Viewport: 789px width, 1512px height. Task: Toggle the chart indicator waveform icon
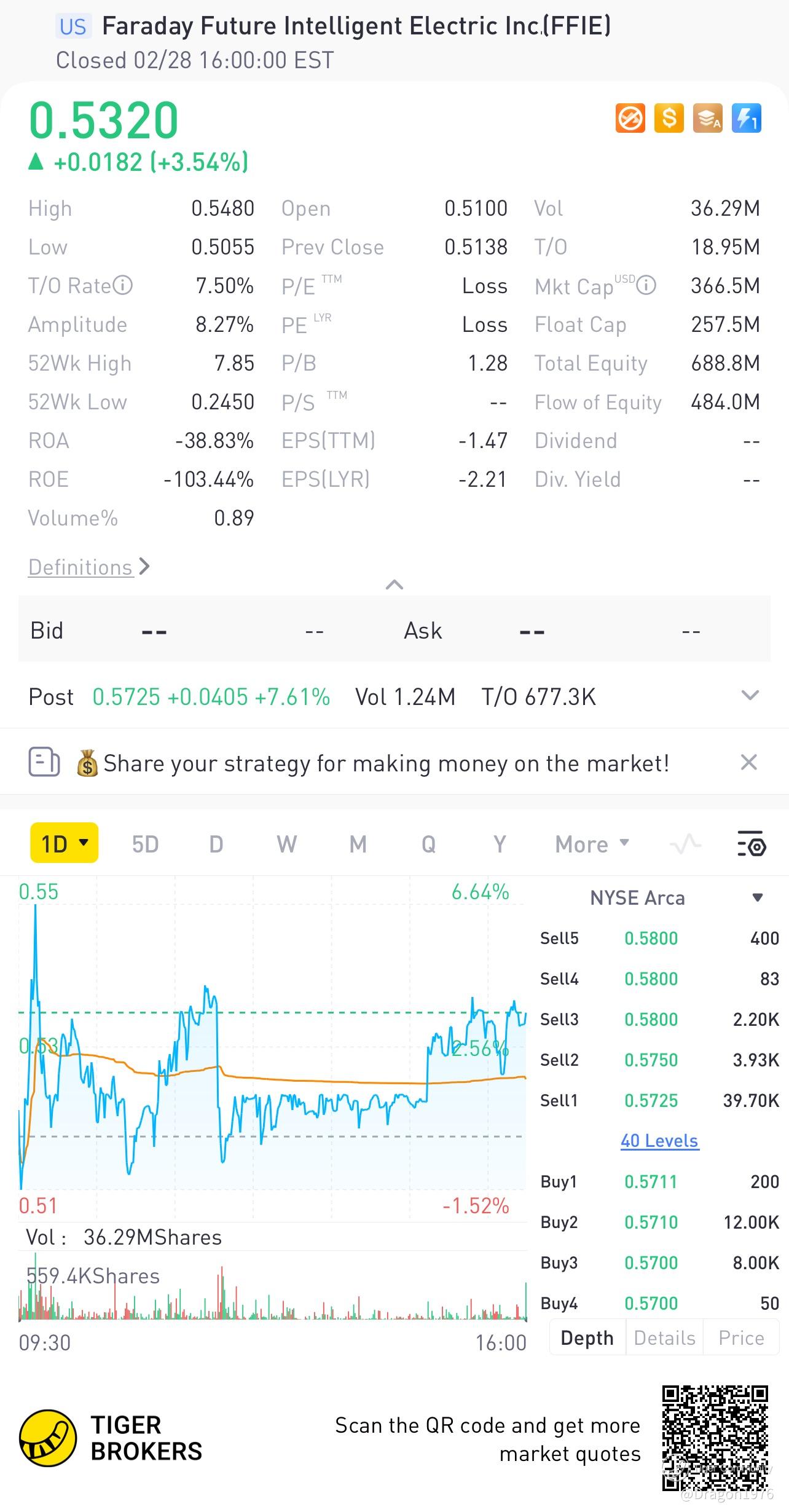tap(685, 844)
